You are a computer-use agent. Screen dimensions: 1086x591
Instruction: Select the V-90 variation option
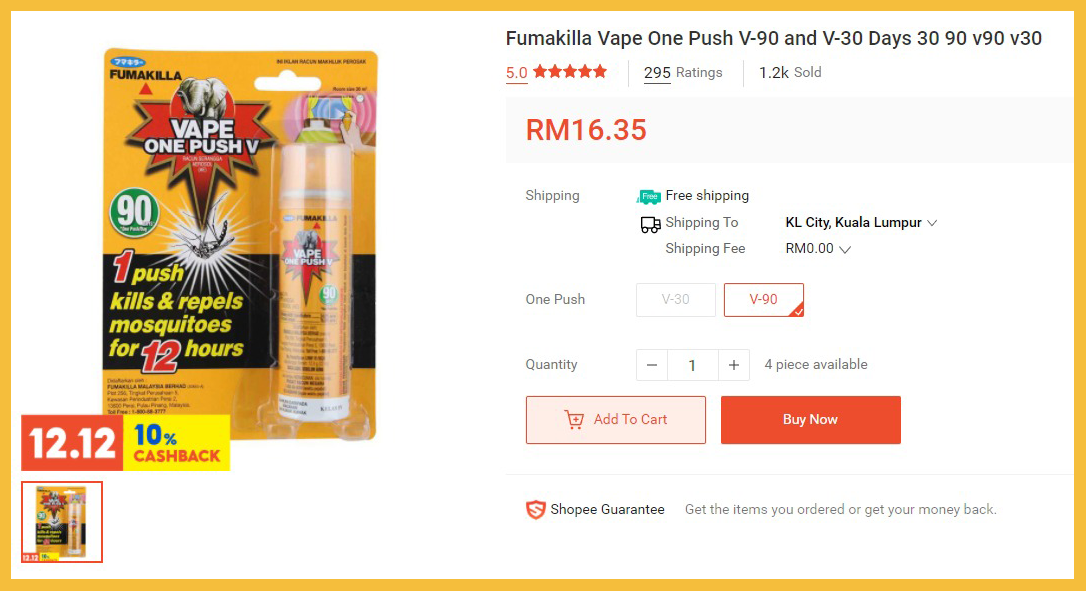[764, 300]
